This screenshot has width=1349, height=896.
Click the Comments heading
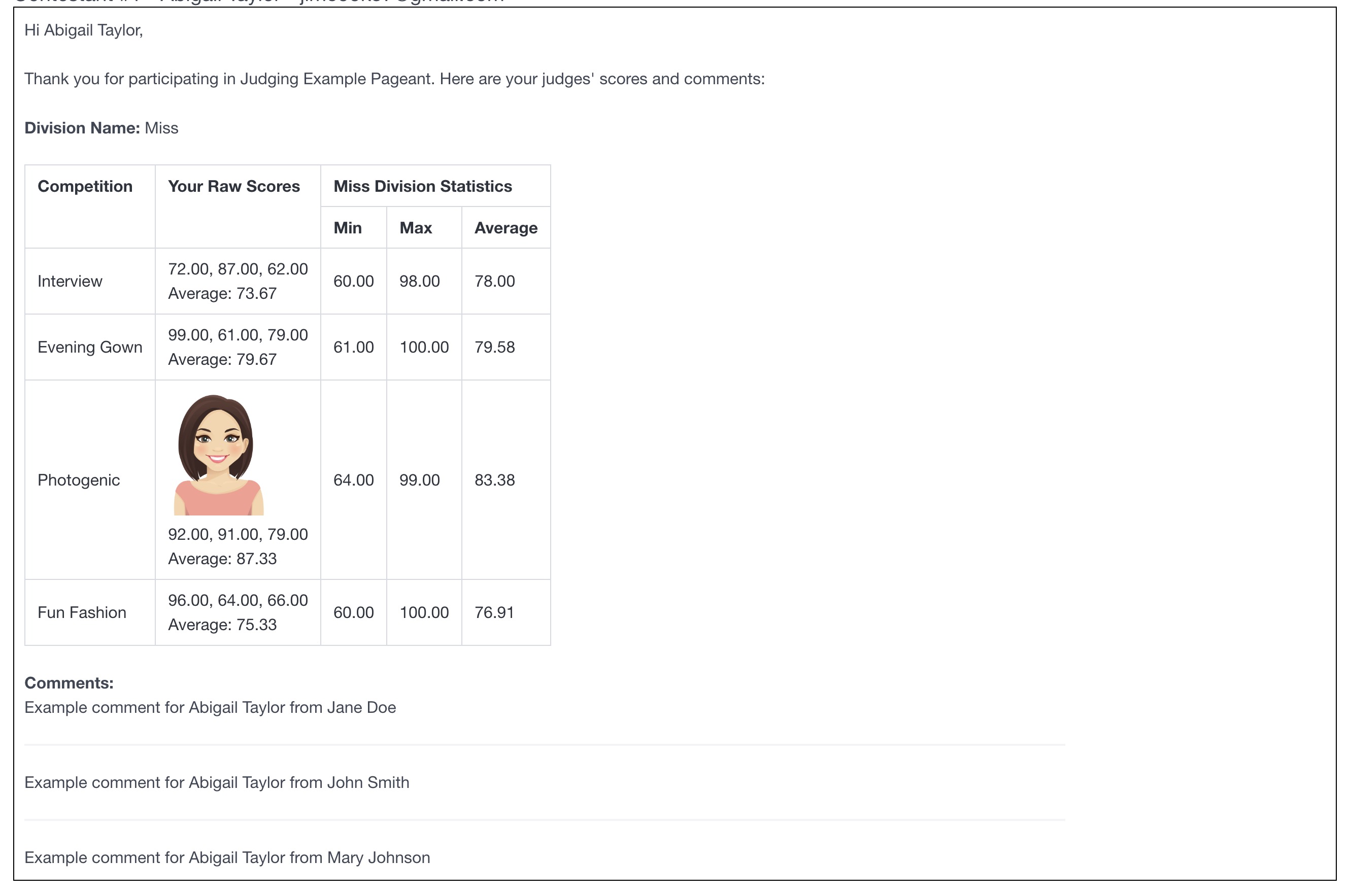pyautogui.click(x=69, y=683)
